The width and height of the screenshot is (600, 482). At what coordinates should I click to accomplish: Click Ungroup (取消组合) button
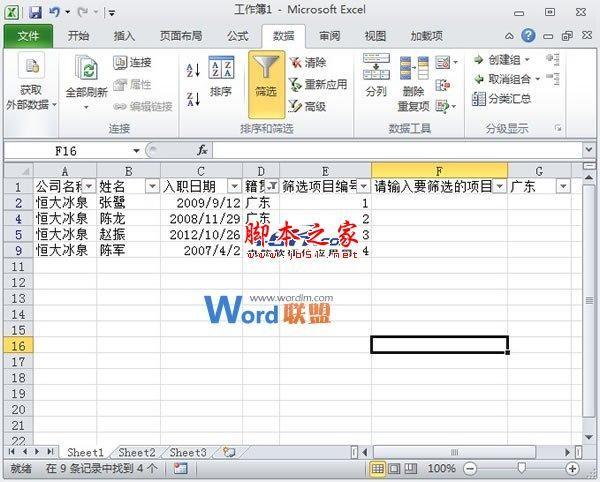(502, 79)
